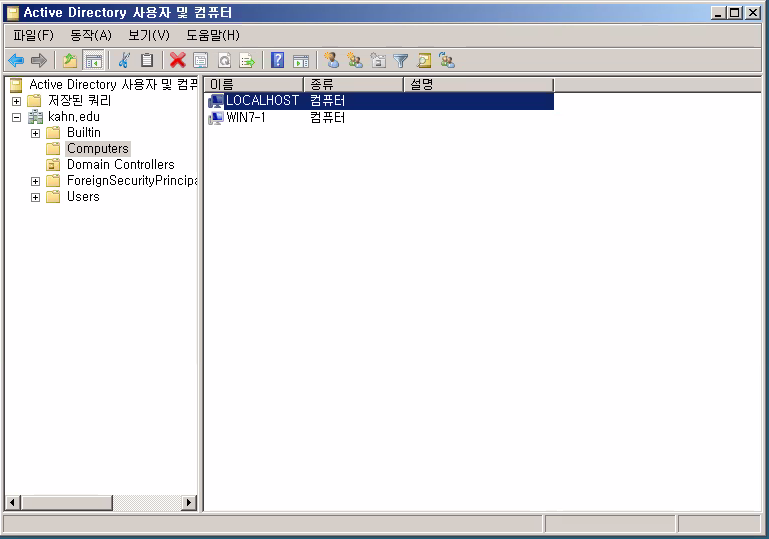Viewport: 769px width, 539px height.
Task: Click the clipboard icon in toolbar
Action: (147, 61)
